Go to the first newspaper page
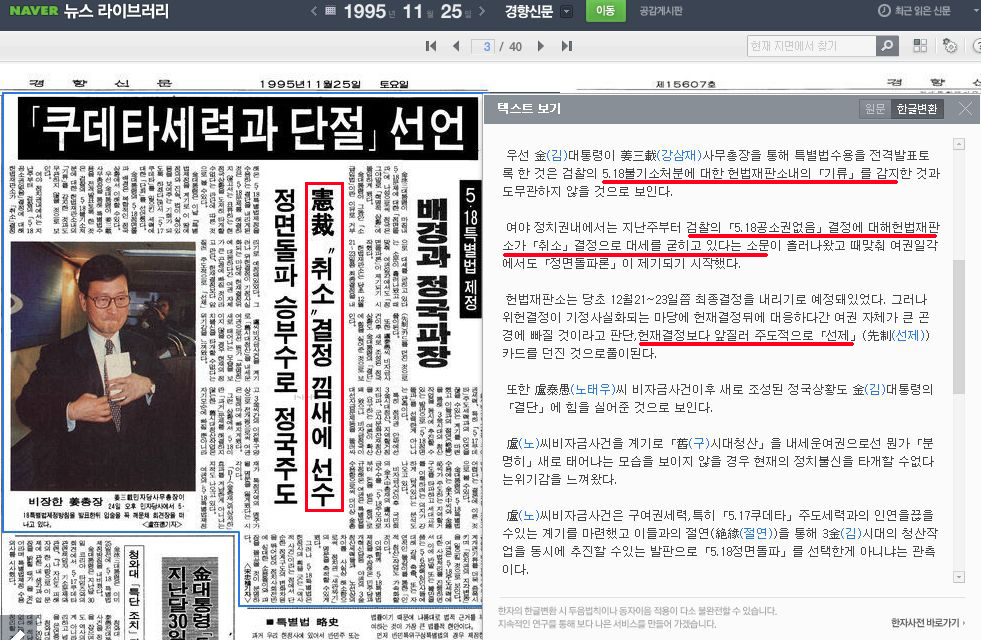 430,46
